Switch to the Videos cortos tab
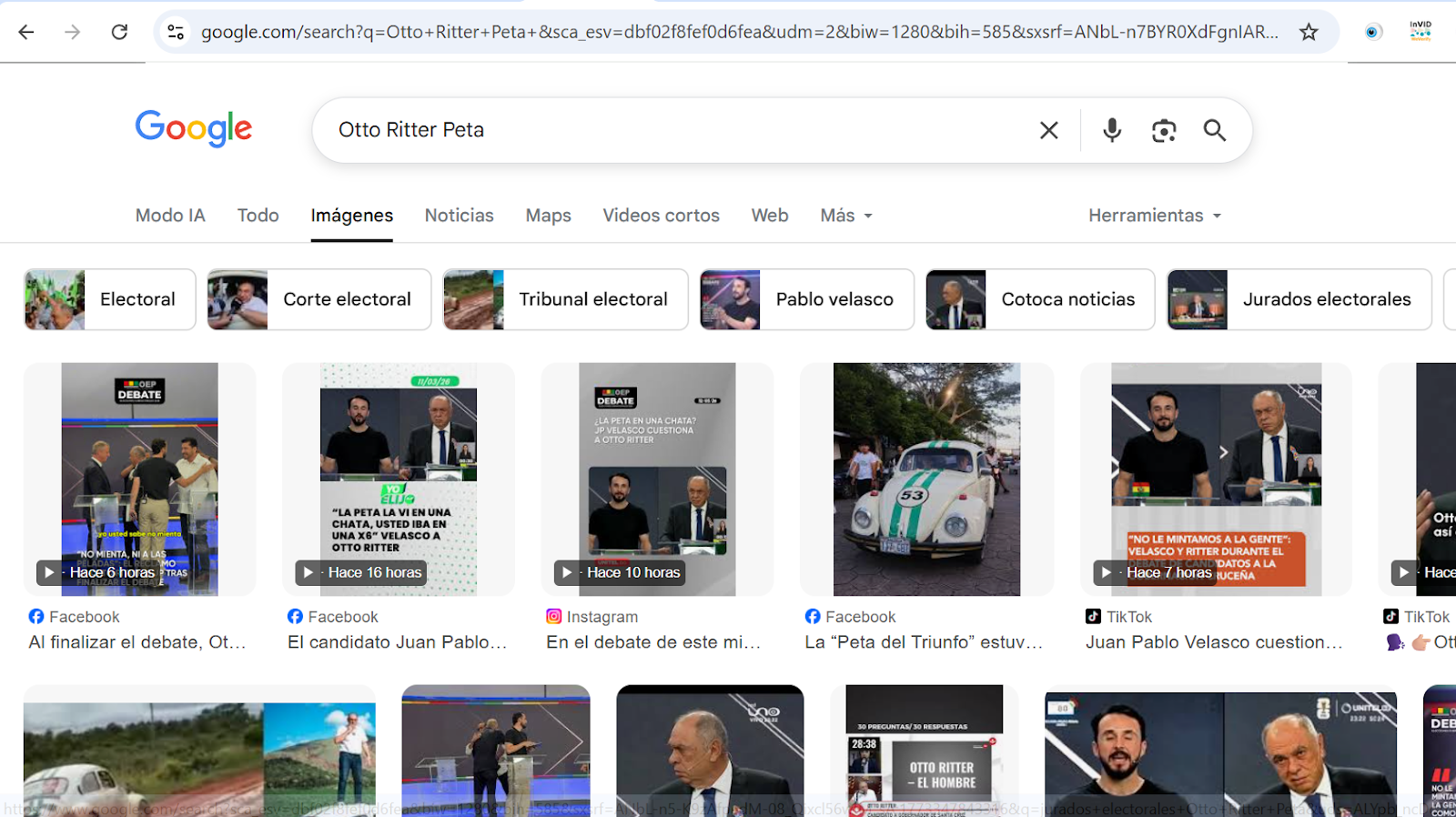This screenshot has width=1456, height=817. (661, 216)
